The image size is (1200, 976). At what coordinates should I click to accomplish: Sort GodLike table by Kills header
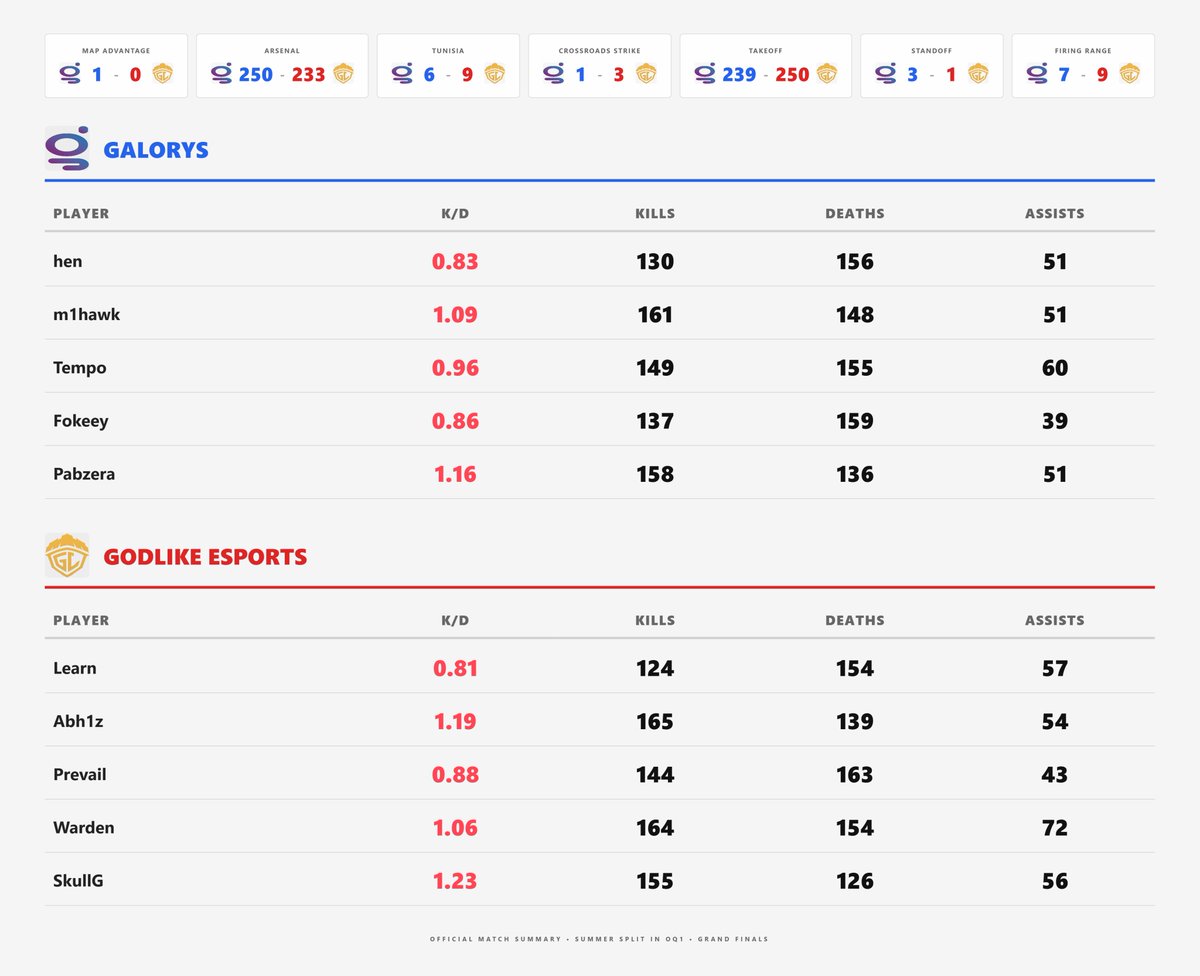click(655, 620)
